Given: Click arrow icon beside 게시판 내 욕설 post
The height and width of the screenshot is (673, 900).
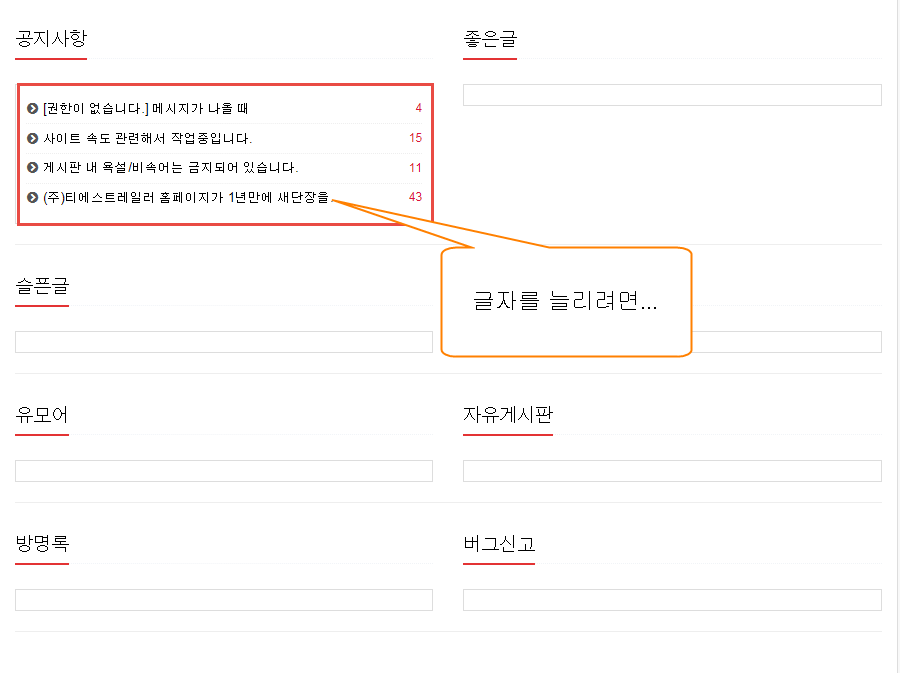Looking at the screenshot, I should click(x=33, y=168).
